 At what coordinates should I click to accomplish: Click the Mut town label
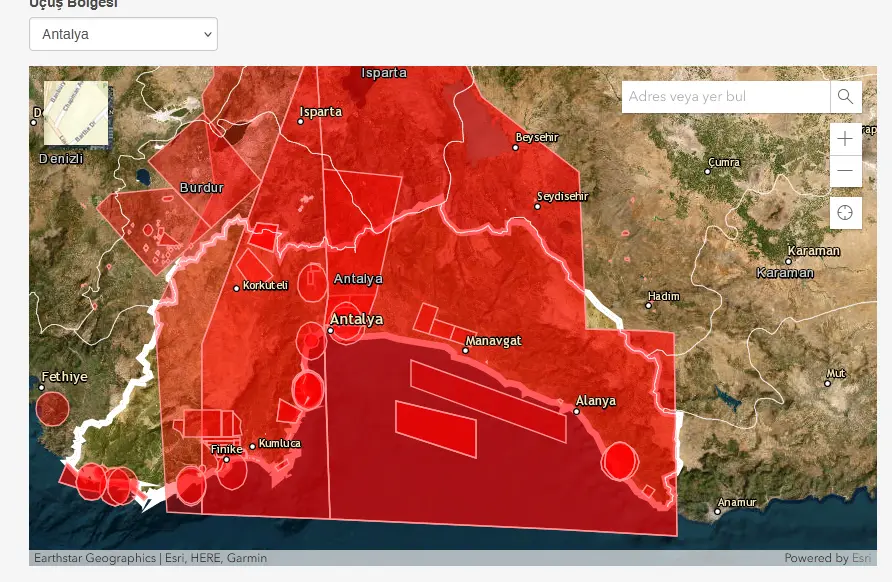(x=836, y=373)
